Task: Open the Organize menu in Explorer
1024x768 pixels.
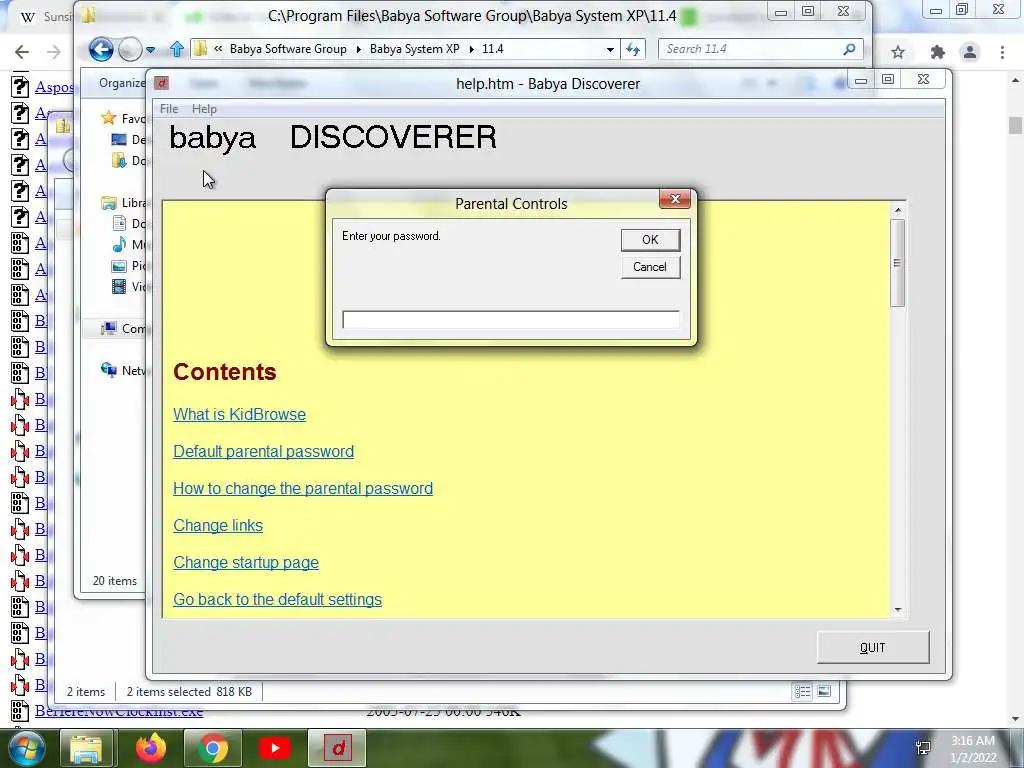Action: click(x=122, y=83)
